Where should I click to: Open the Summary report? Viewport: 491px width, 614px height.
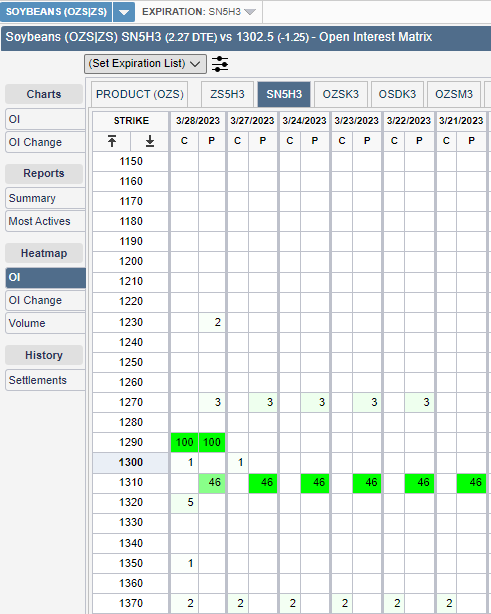[45, 198]
